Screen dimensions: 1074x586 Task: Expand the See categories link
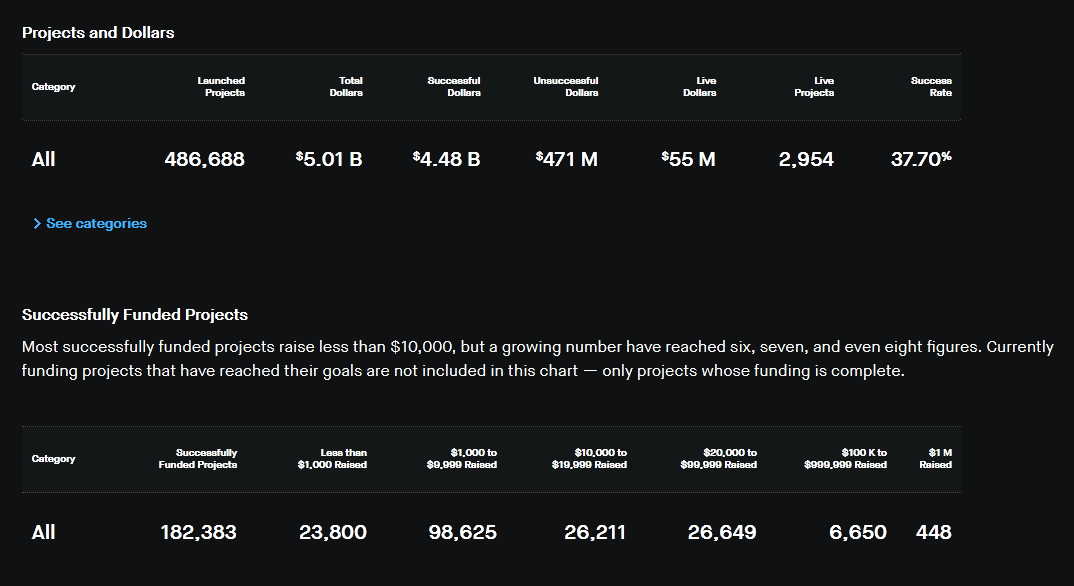pos(96,224)
